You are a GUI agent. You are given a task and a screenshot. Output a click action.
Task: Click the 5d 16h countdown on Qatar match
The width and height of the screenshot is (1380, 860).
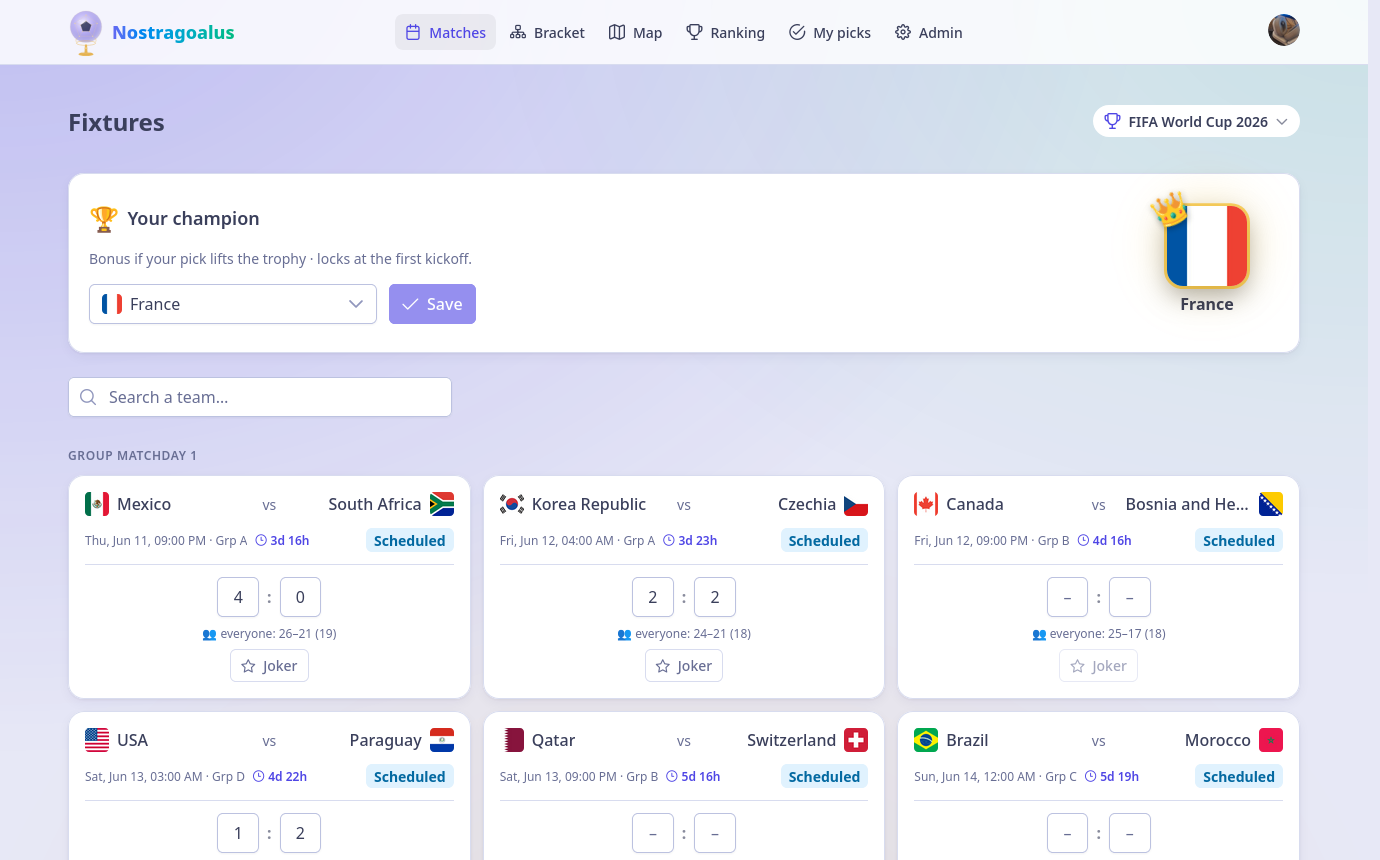[694, 777]
